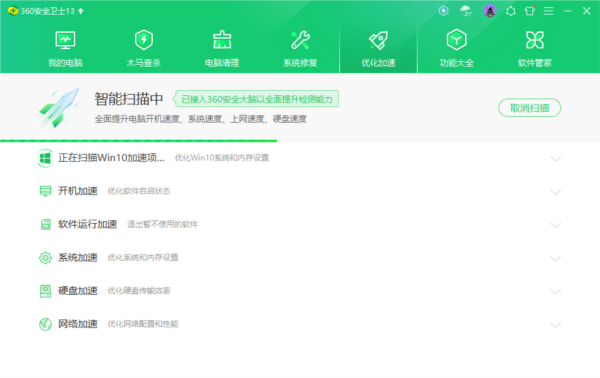Click the green scan progress bar
This screenshot has width=600, height=378.
point(139,141)
